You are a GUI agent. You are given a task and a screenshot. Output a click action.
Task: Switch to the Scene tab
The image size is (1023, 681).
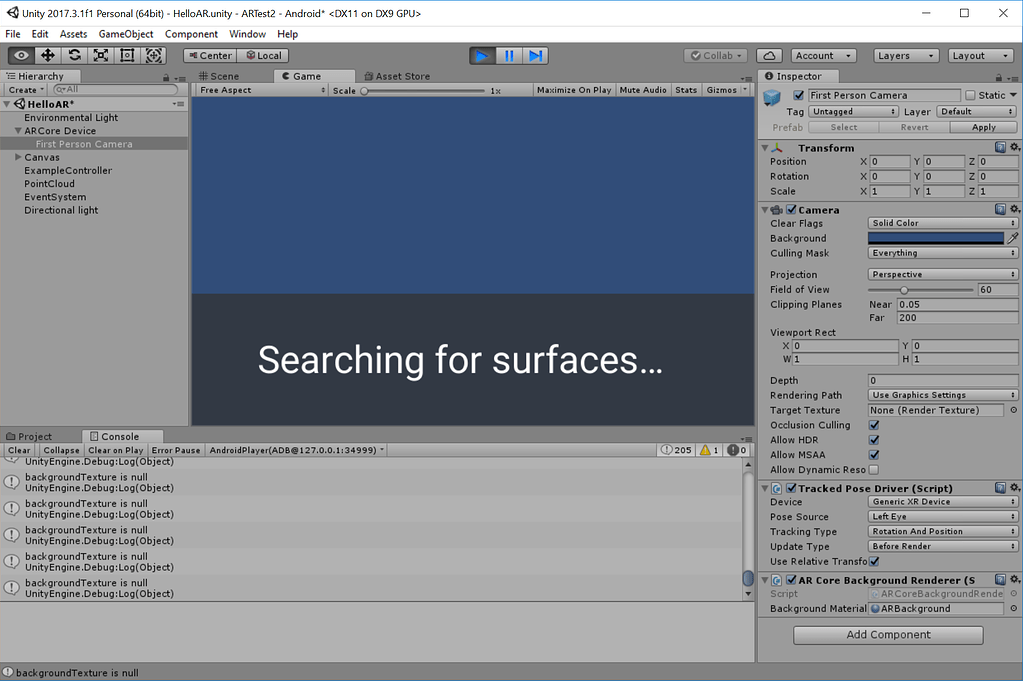click(x=225, y=75)
